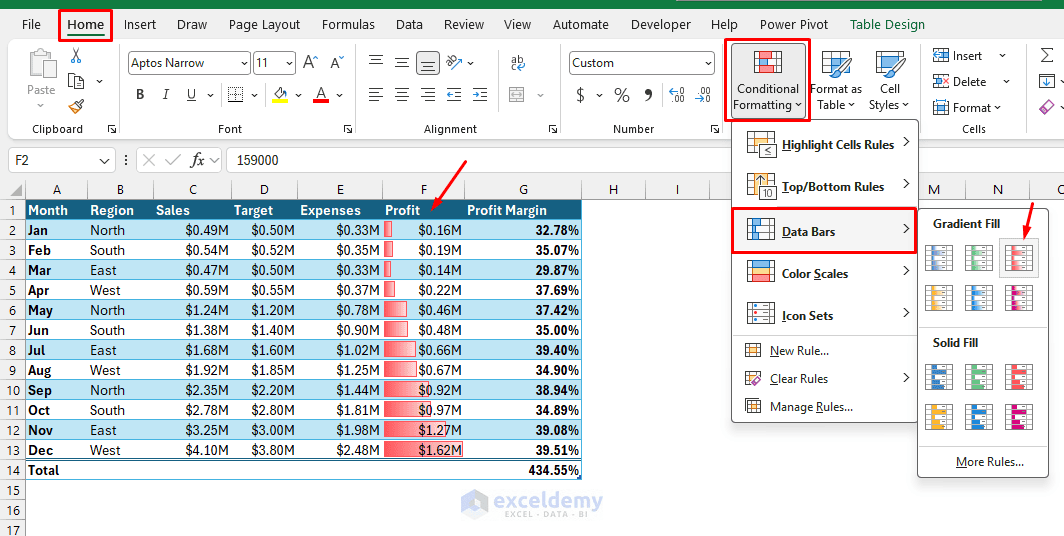
Task: Click Increase Indent icon
Action: point(480,94)
